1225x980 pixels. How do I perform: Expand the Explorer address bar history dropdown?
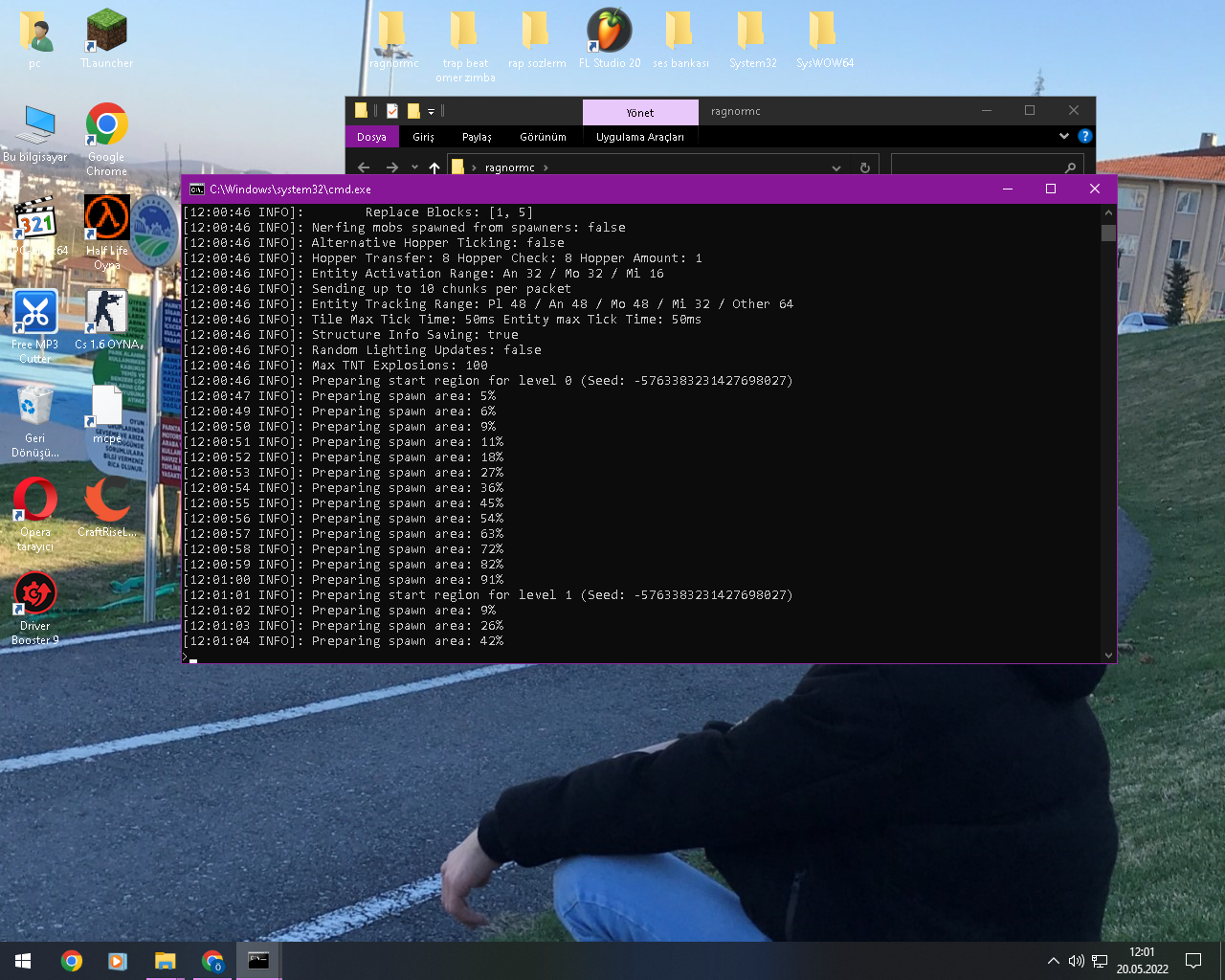point(836,167)
